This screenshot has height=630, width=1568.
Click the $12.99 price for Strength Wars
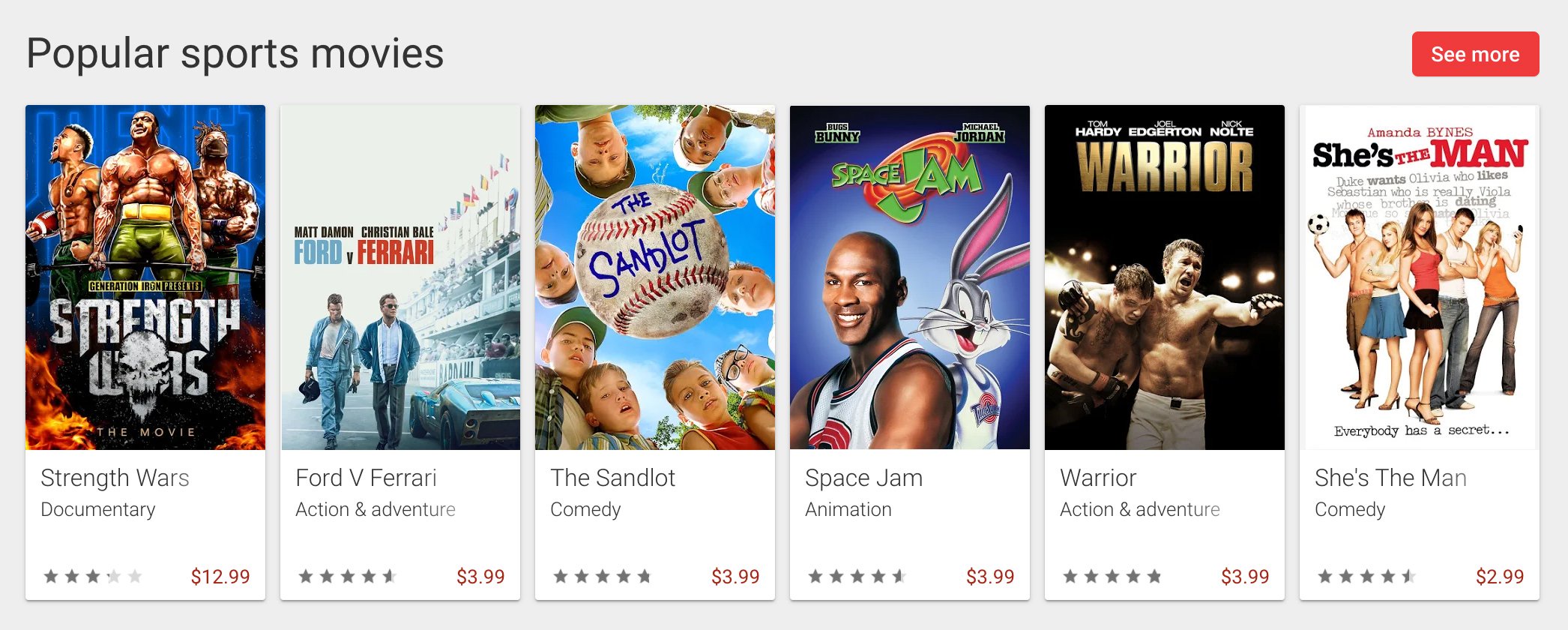click(220, 577)
